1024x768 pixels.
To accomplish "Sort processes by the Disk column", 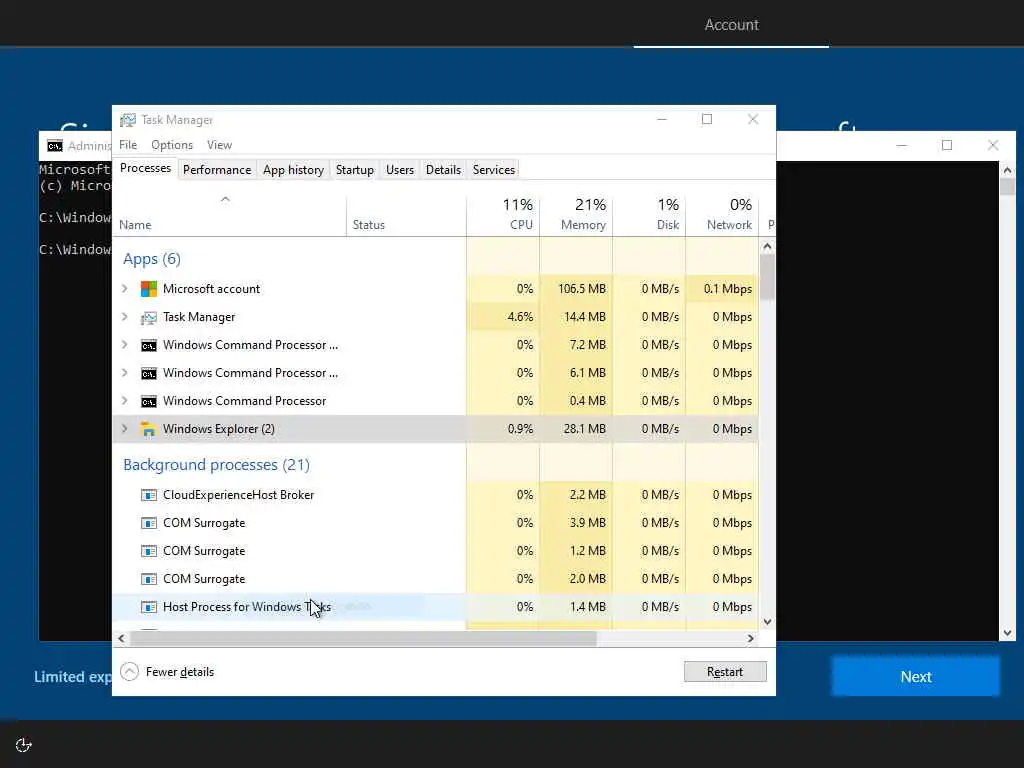I will pos(650,214).
